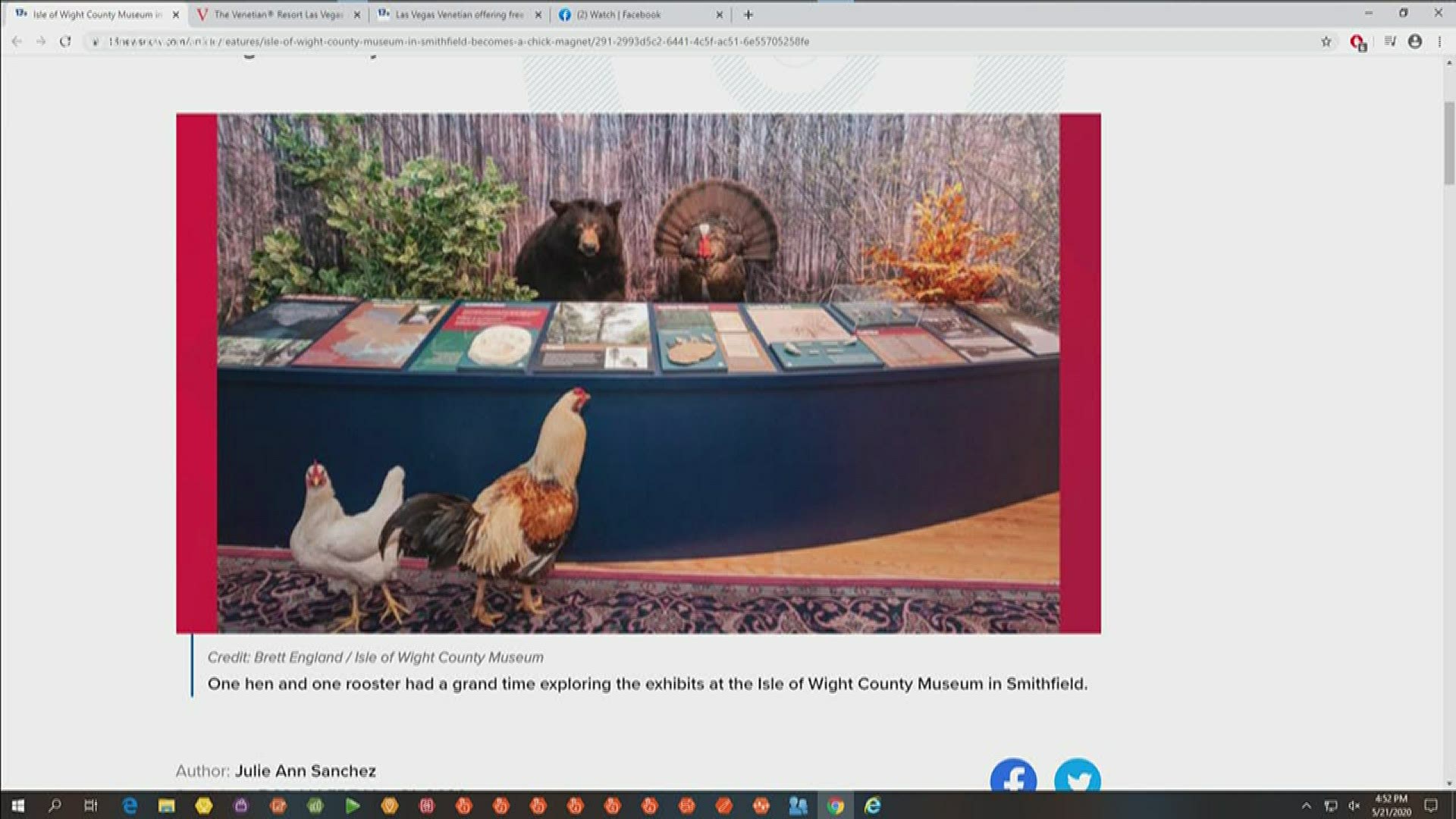Show hidden system tray icons
The image size is (1456, 819).
point(1306,805)
